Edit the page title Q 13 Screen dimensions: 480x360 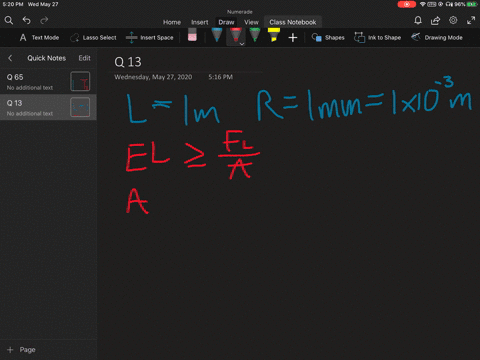pos(128,62)
